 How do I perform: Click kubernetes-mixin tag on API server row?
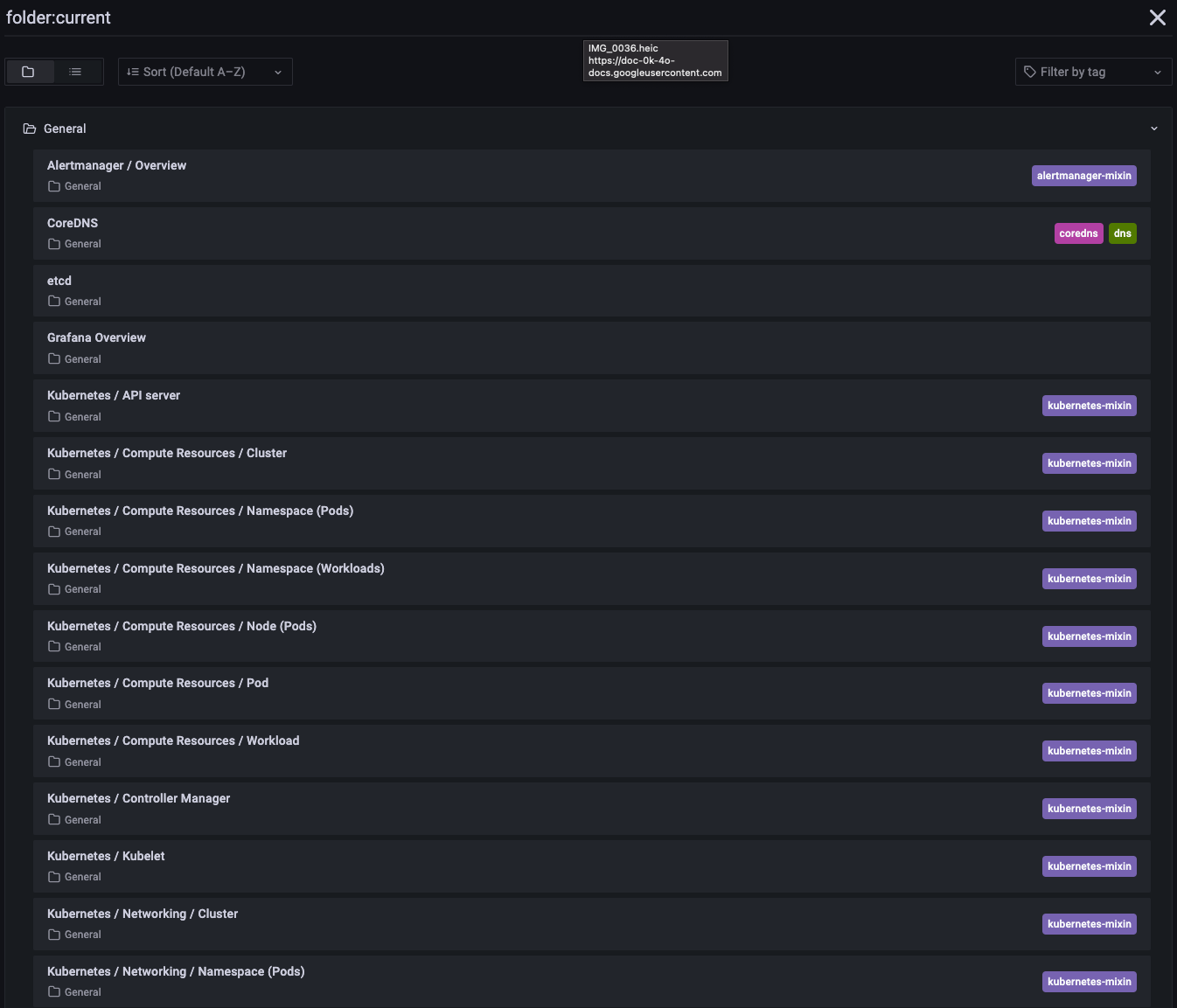click(1089, 406)
